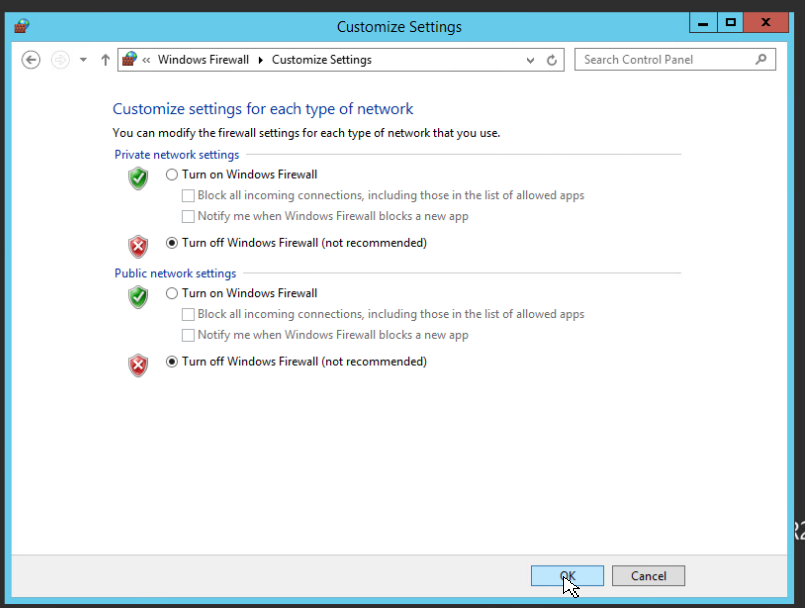The image size is (805, 608).
Task: Expand the breadcrumb arrow after Windows Firewall
Action: point(260,60)
